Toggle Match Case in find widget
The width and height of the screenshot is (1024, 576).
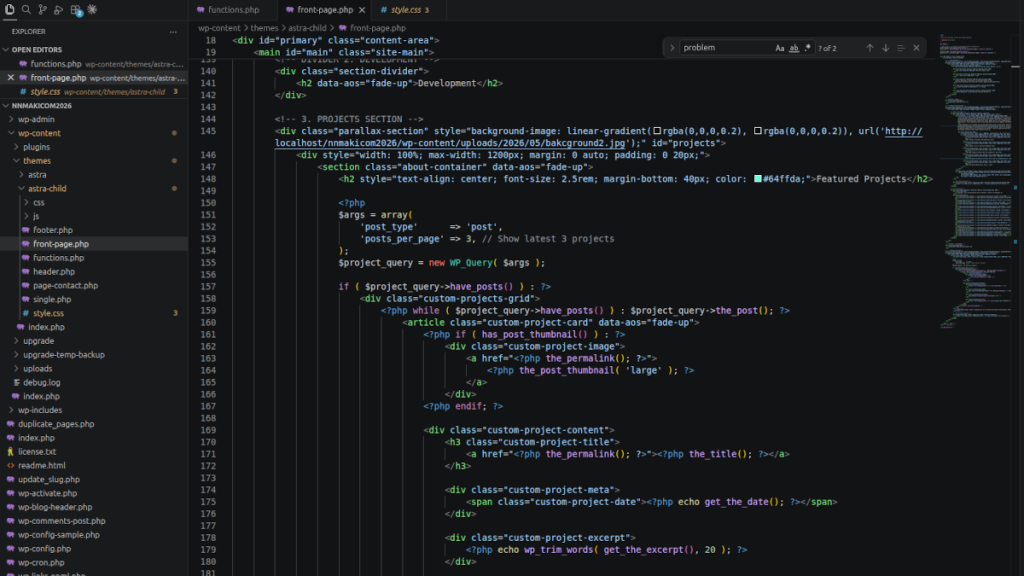[x=779, y=48]
